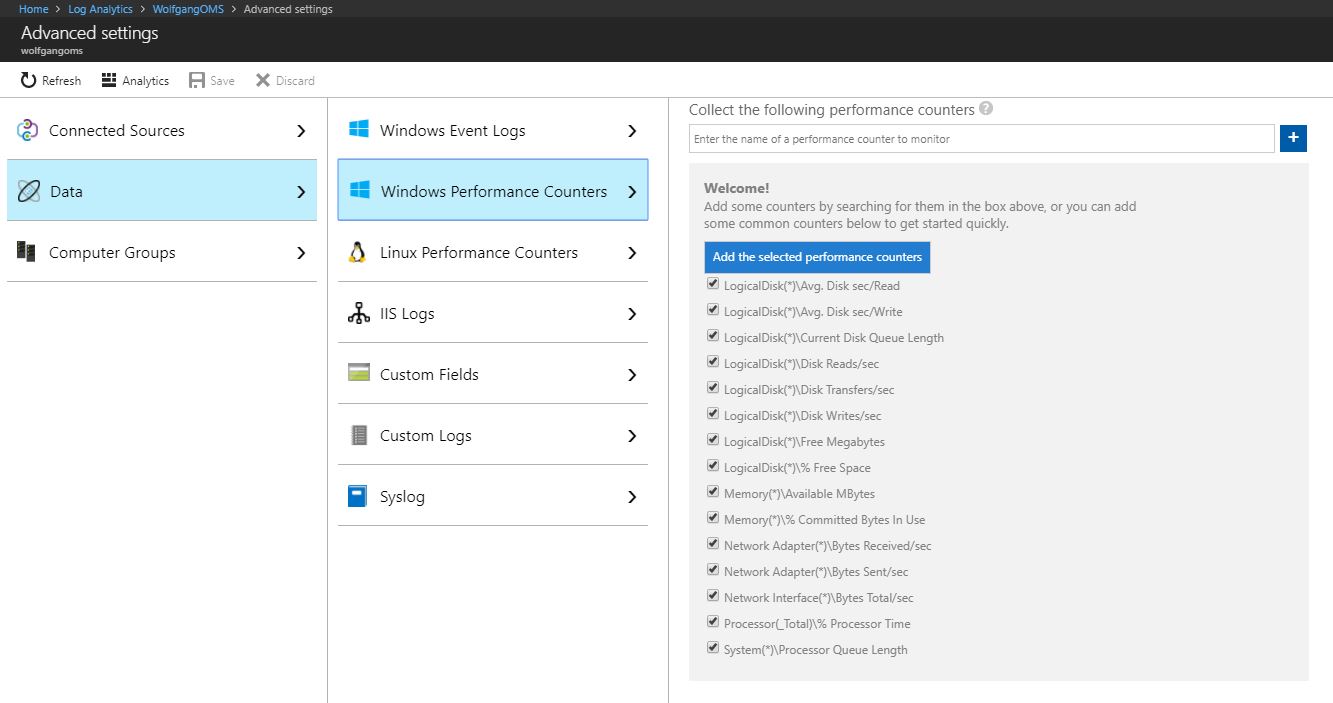1333x703 pixels.
Task: Click the Custom Fields icon
Action: point(360,374)
